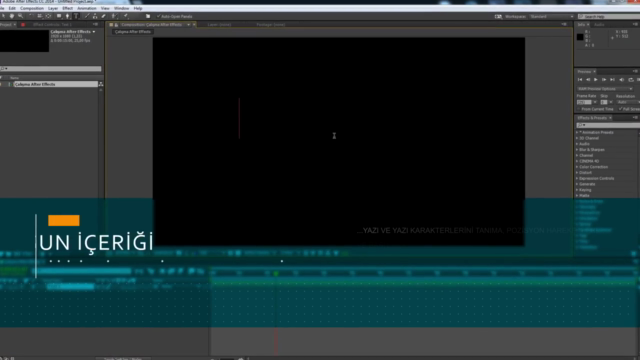Expand Generate effects category
Viewport: 640px width, 360px height.
pos(577,184)
